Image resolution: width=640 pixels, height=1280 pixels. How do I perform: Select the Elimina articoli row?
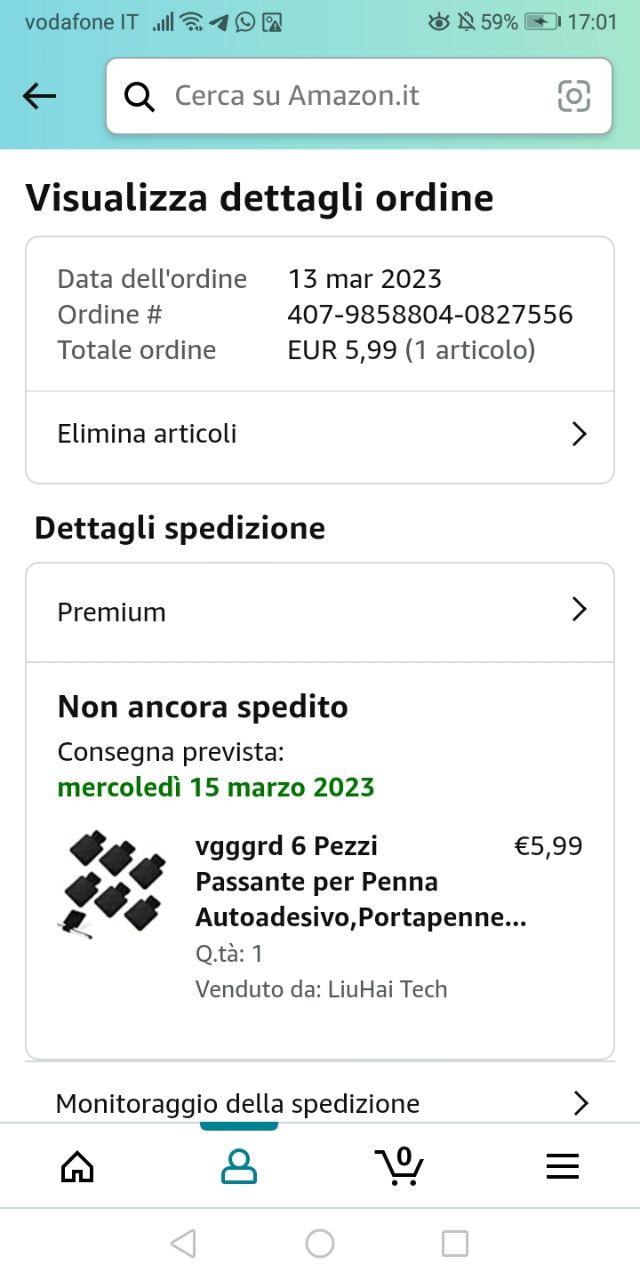300,434
